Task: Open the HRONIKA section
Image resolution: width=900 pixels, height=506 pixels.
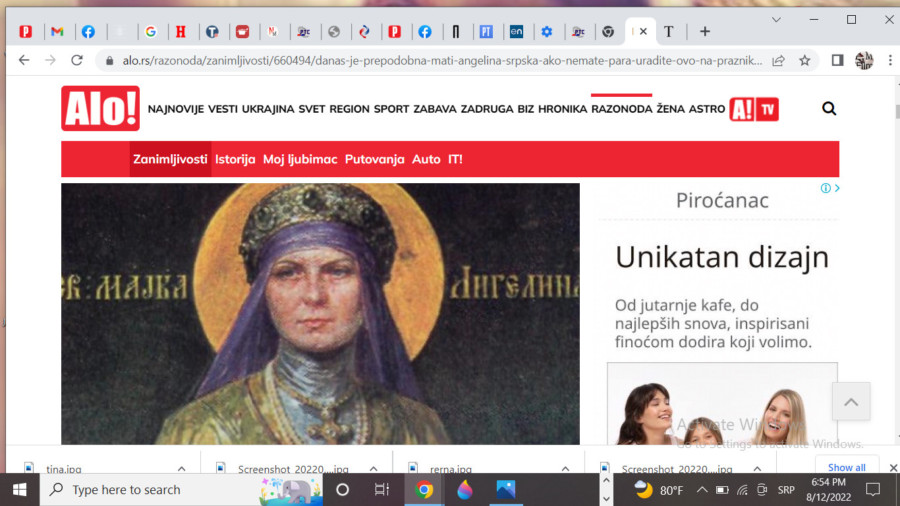Action: coord(562,109)
